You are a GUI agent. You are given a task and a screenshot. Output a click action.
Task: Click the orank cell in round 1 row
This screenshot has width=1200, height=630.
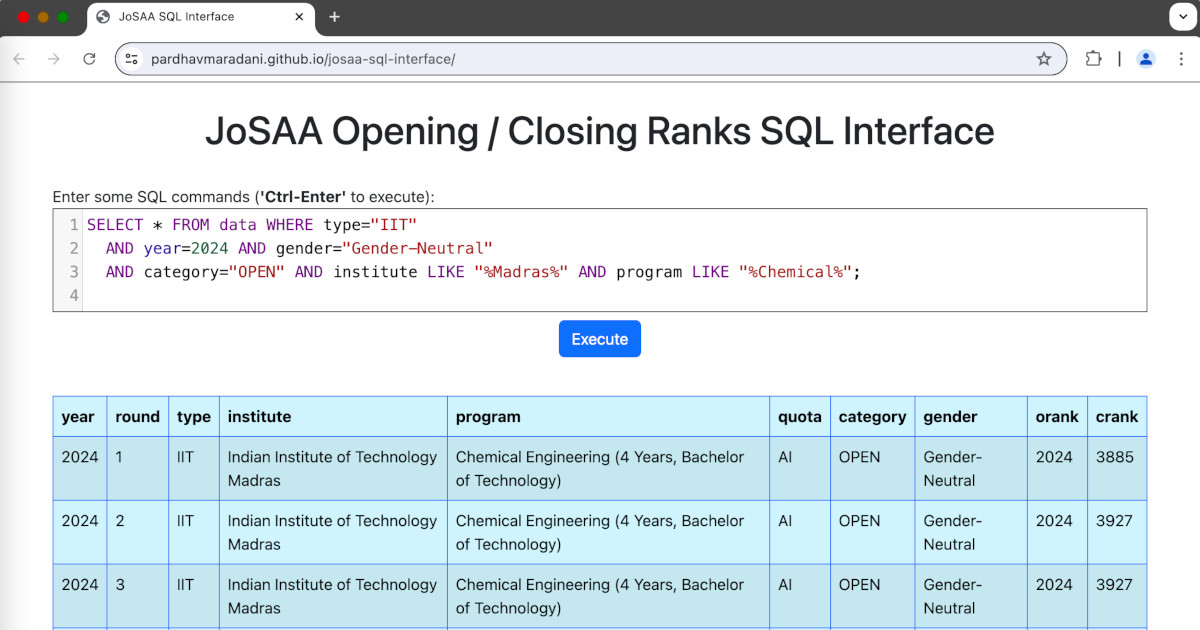coord(1058,469)
